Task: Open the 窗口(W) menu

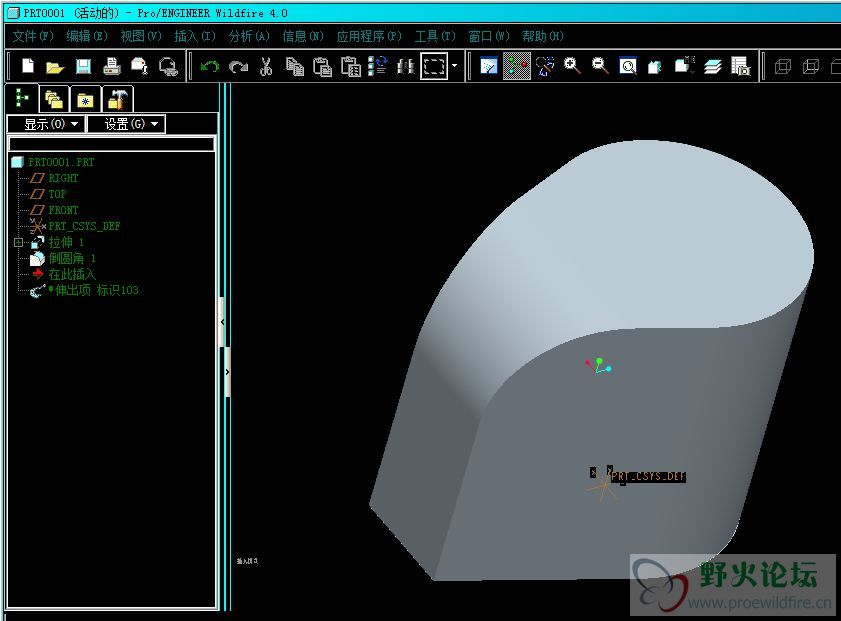Action: 489,36
